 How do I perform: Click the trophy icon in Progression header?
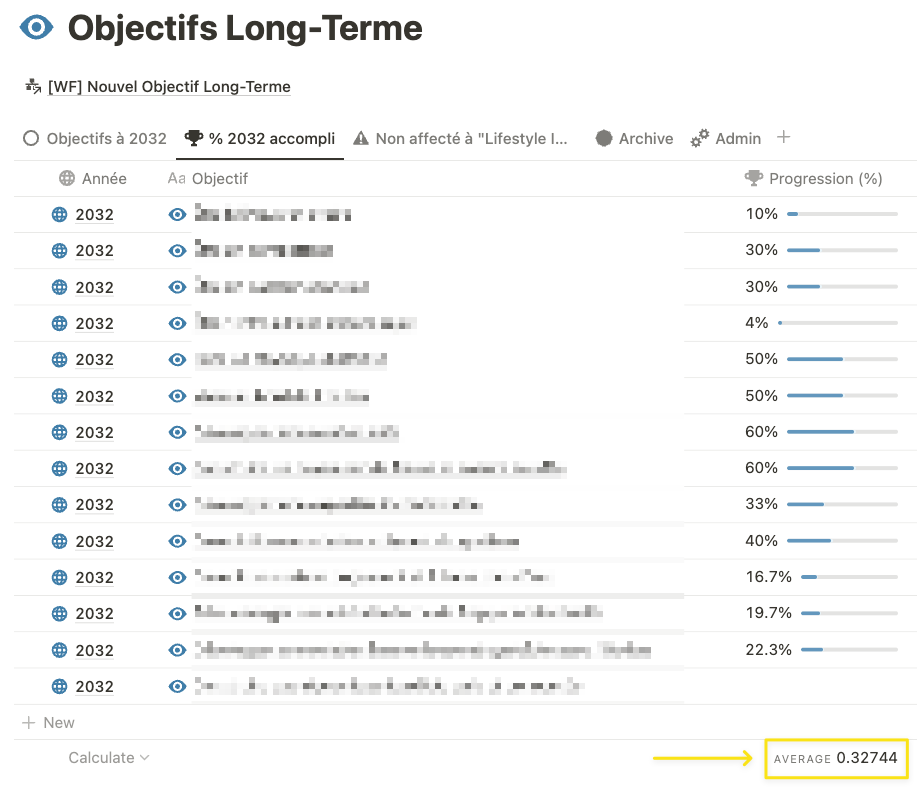click(754, 179)
